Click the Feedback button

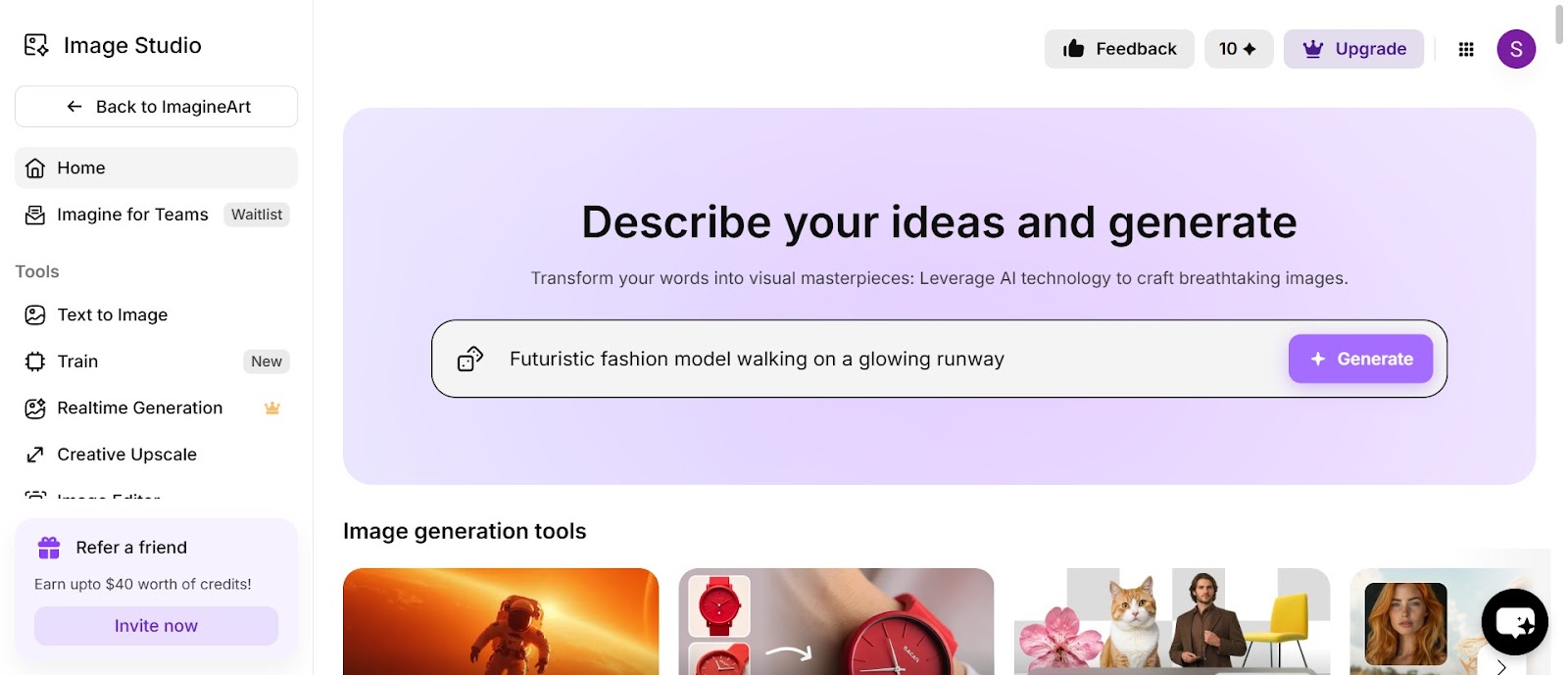tap(1119, 49)
